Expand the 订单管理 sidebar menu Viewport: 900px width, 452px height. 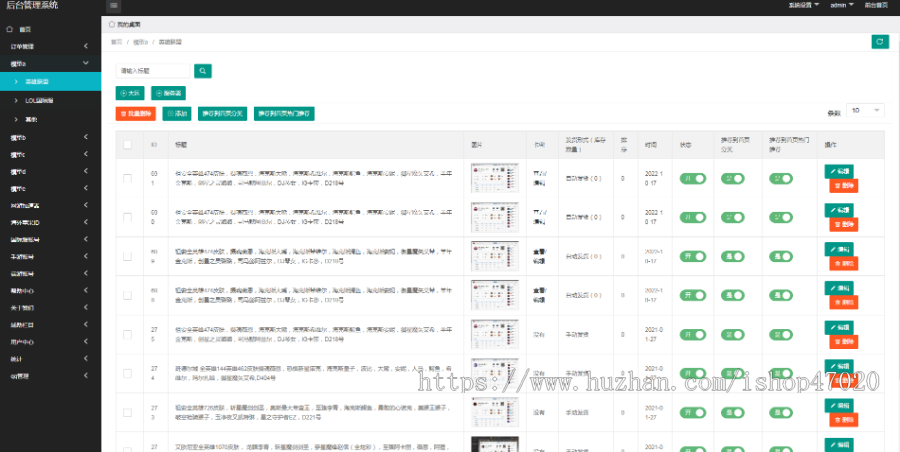coord(51,46)
